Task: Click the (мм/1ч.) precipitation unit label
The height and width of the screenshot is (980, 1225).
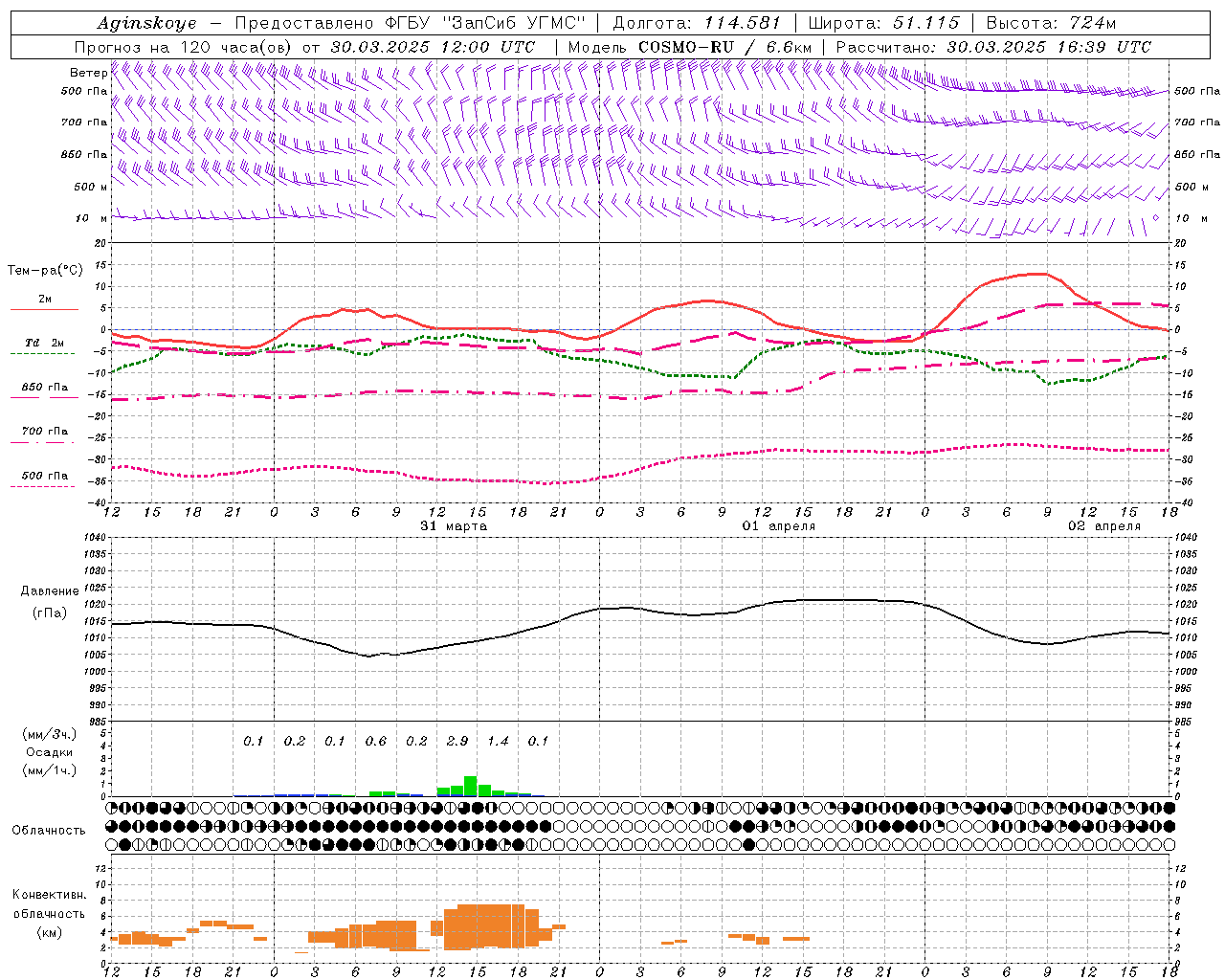Action: tap(49, 770)
